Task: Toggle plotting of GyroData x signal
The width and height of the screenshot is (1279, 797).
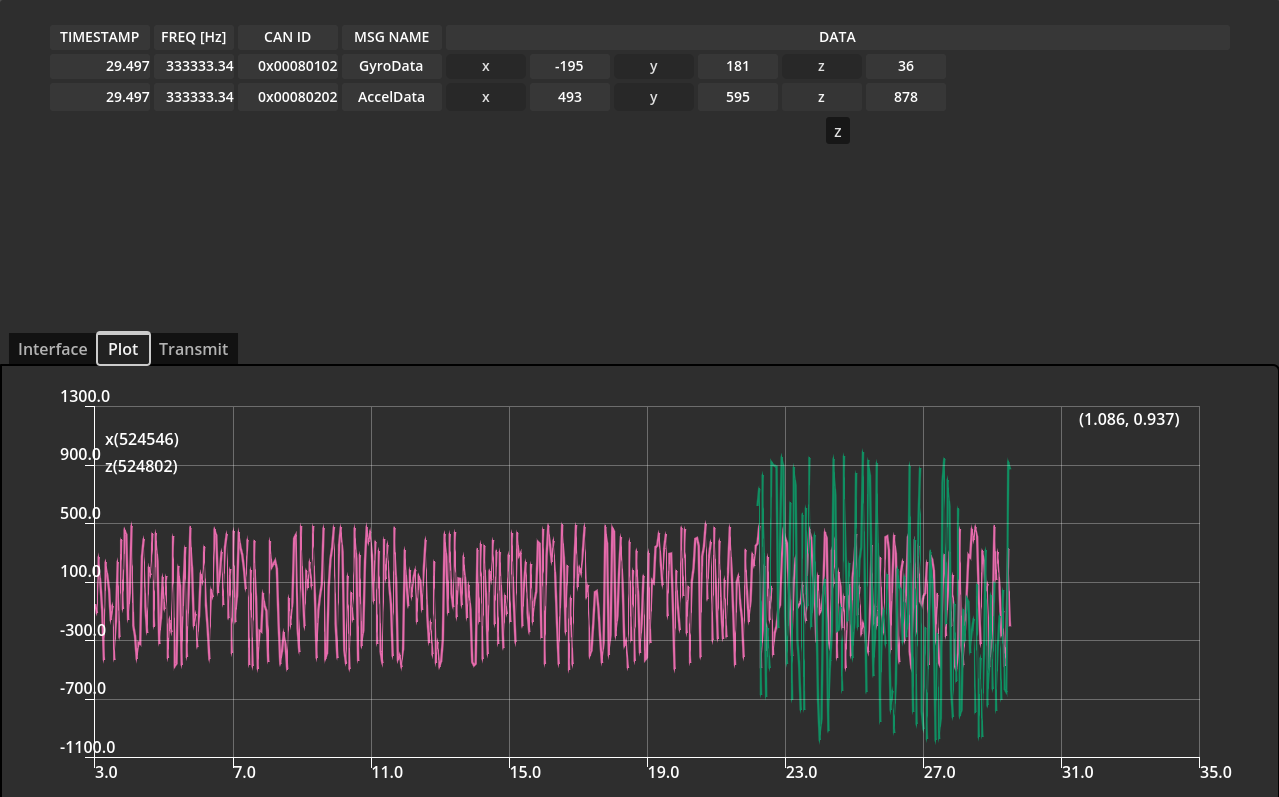Action: pos(485,66)
